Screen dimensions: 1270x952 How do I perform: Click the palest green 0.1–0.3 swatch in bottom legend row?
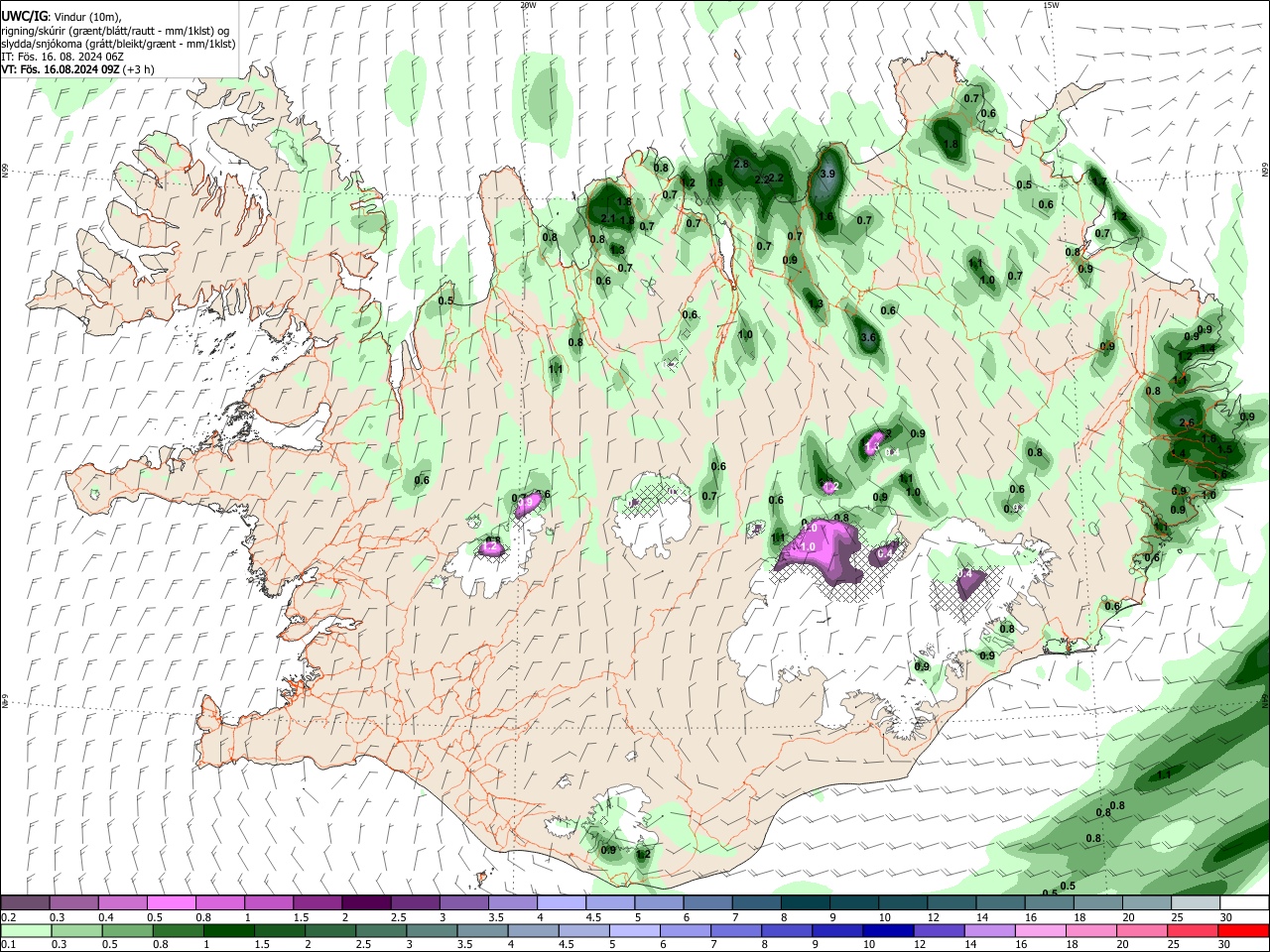(25, 930)
